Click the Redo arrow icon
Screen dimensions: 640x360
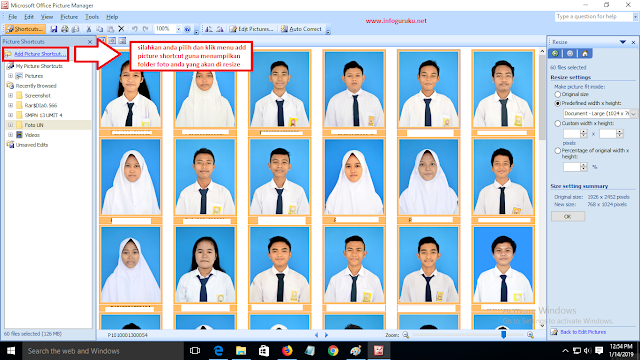(x=145, y=29)
